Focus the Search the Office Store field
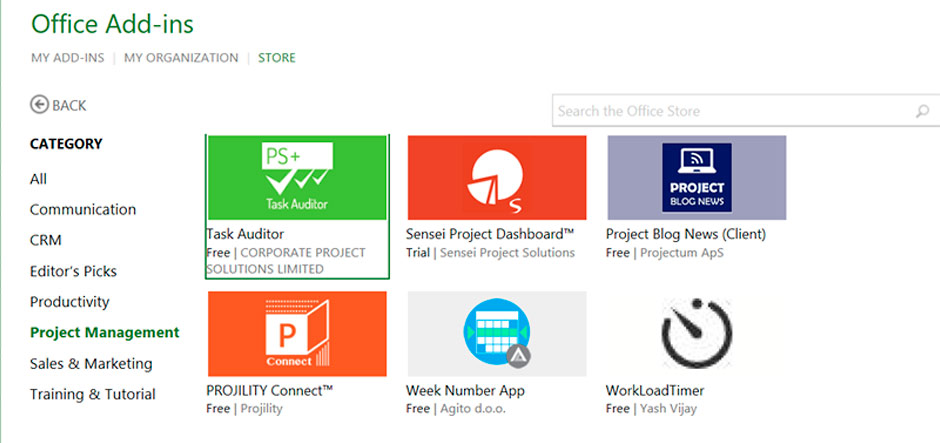Screen dimensions: 940x443 tap(746, 111)
